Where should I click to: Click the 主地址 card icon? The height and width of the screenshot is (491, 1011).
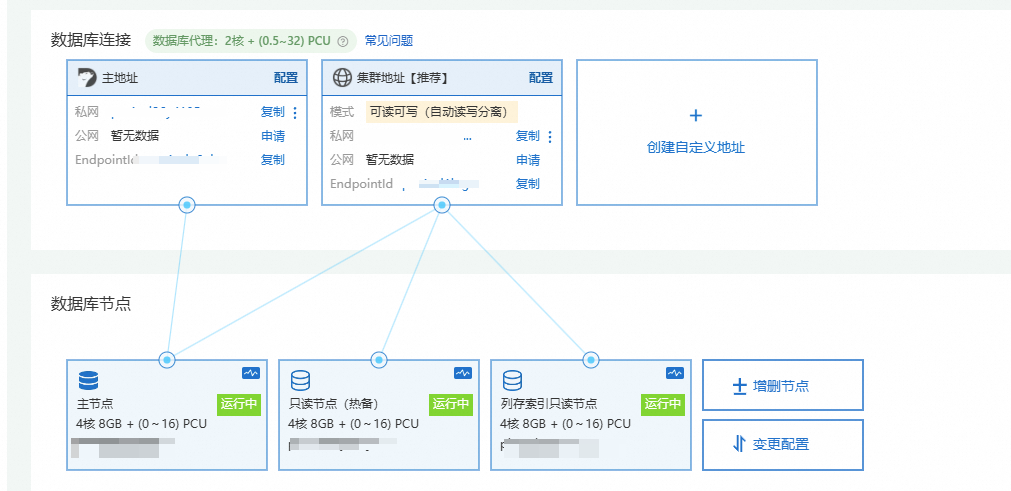86,78
